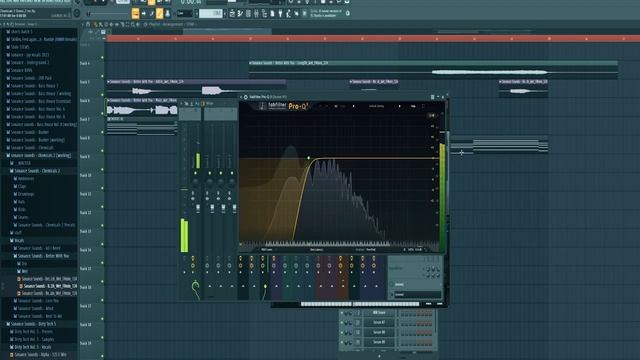Open the Tempo tapper icon
Screen dimensions: 640x360
[x=288, y=13]
